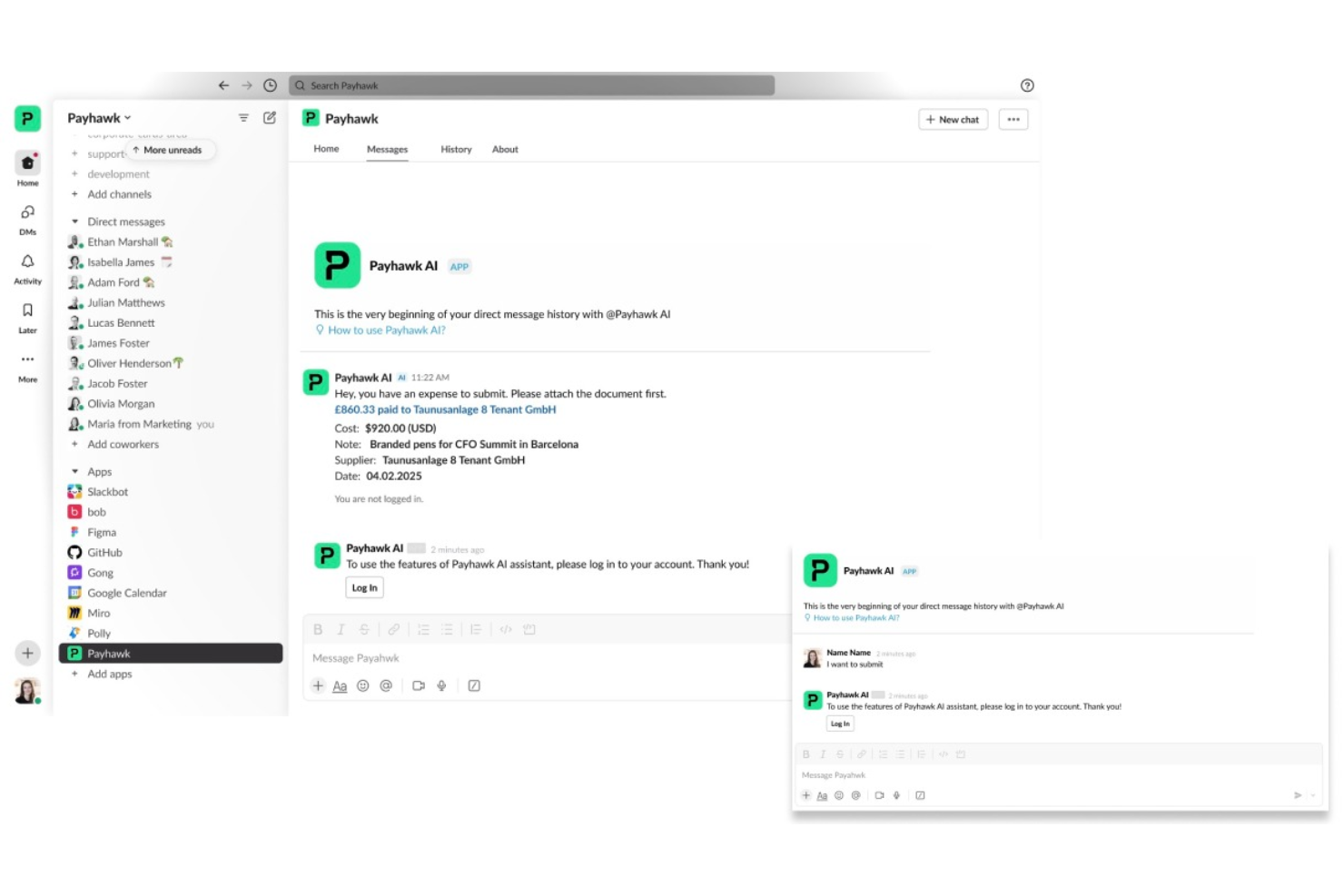Collapse the Apps section

[75, 471]
